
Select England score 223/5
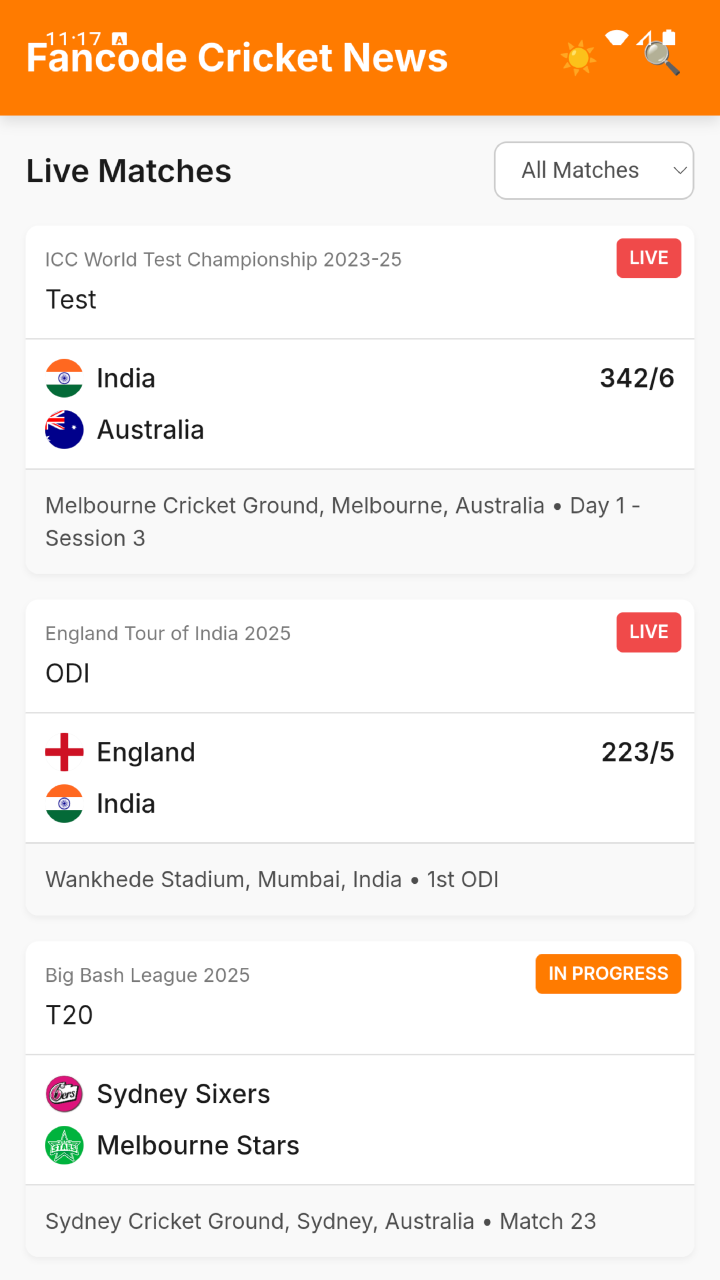click(638, 752)
